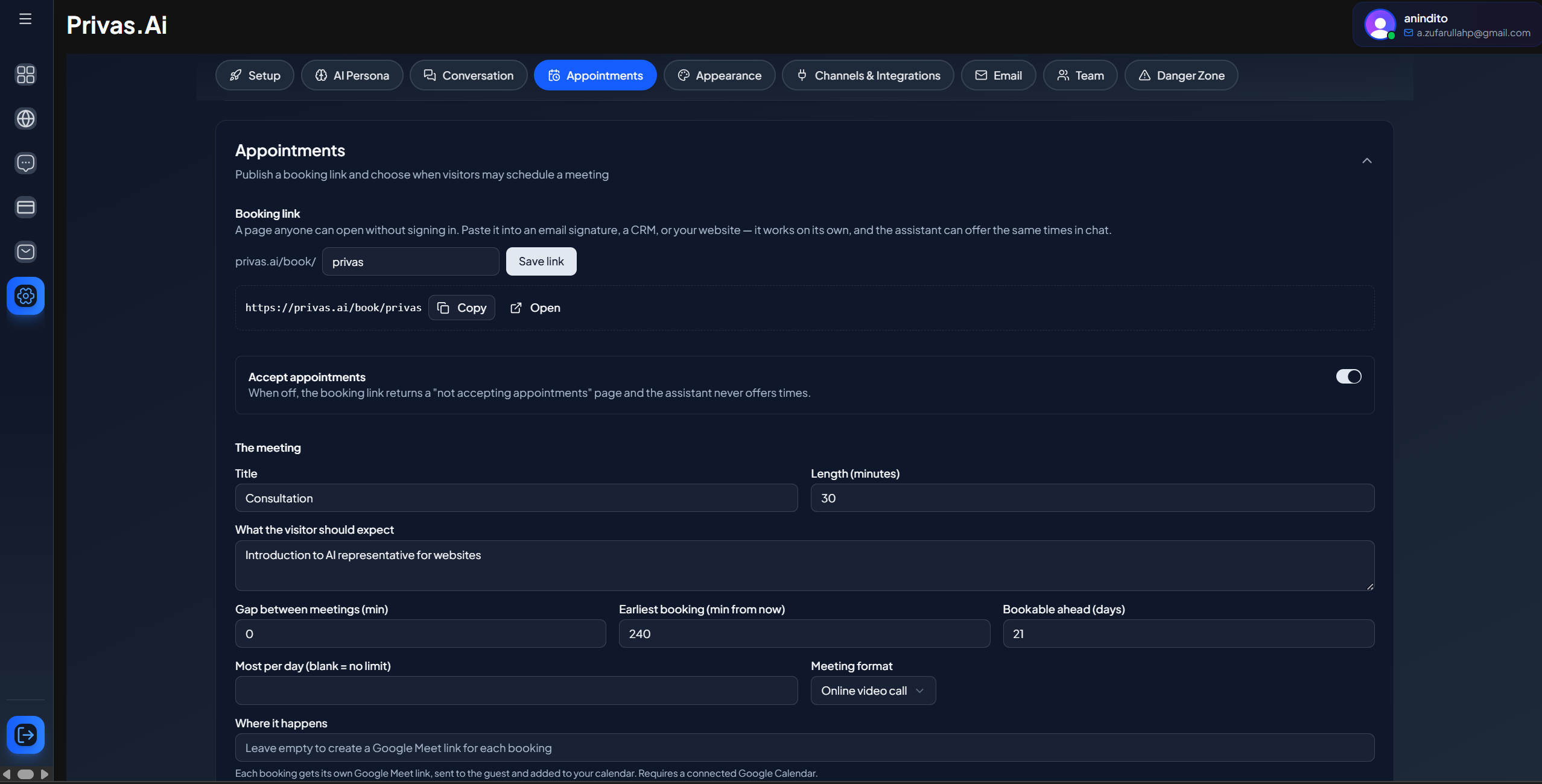Click the Earliest booking field
The height and width of the screenshot is (784, 1542).
pos(804,634)
